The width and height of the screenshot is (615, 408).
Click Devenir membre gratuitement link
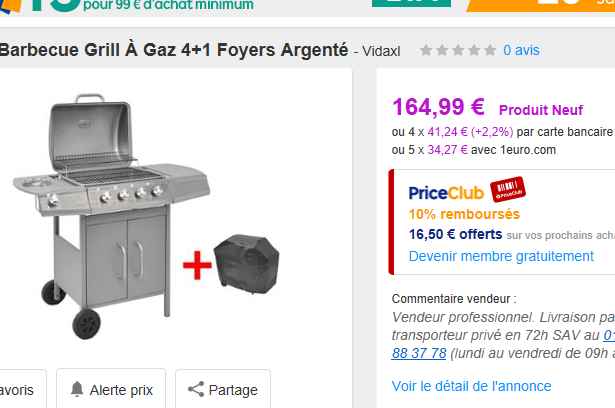pos(501,256)
